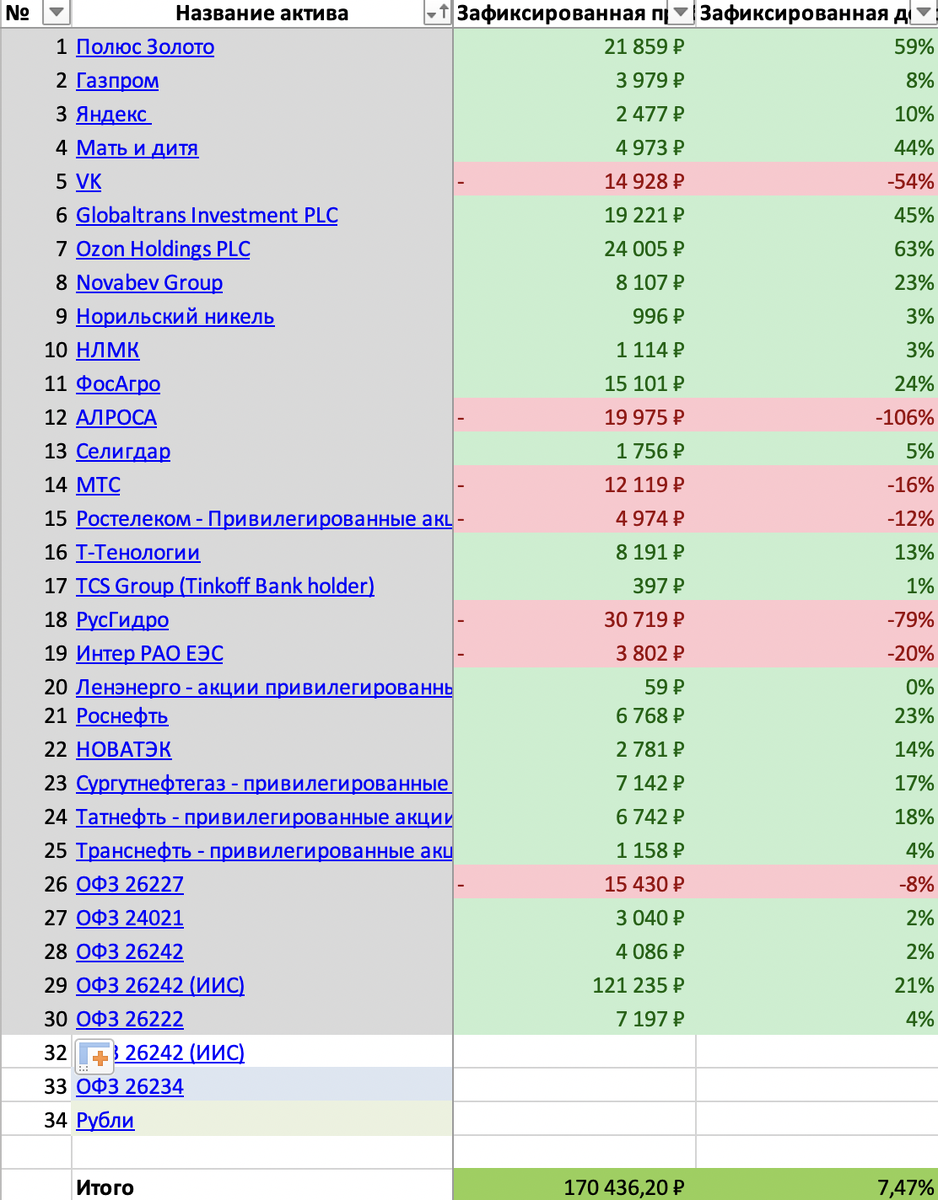Open the НОВАТЭК link

click(124, 750)
